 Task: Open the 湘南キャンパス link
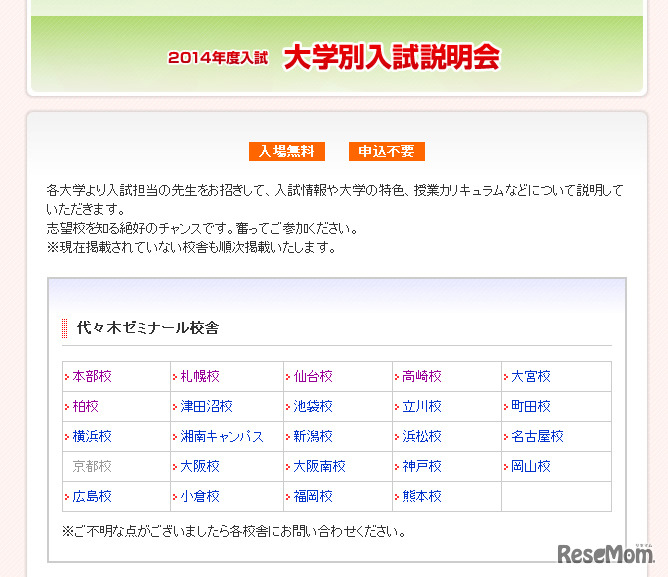[222, 436]
